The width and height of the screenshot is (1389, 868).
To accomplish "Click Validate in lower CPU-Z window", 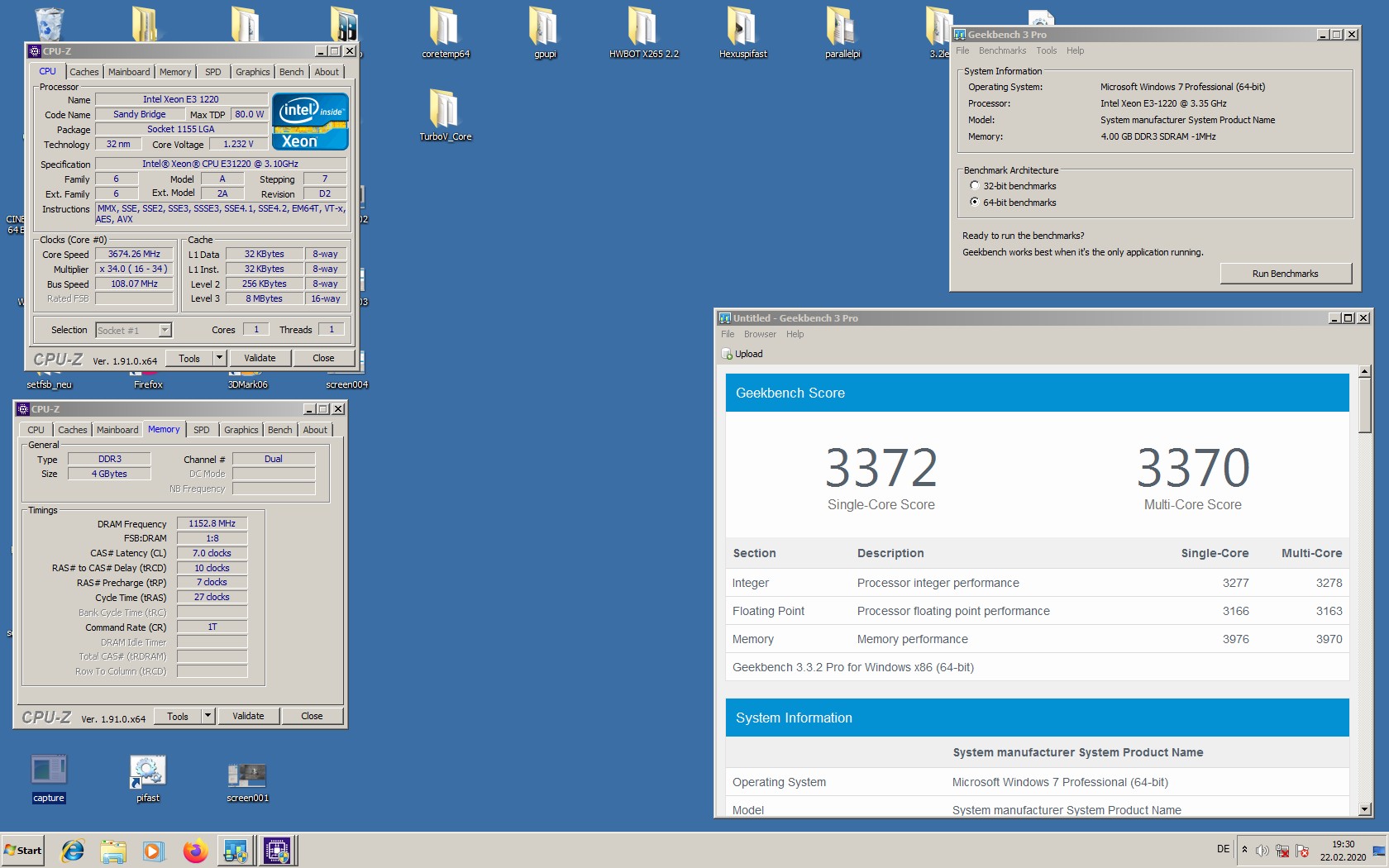I will pyautogui.click(x=248, y=716).
